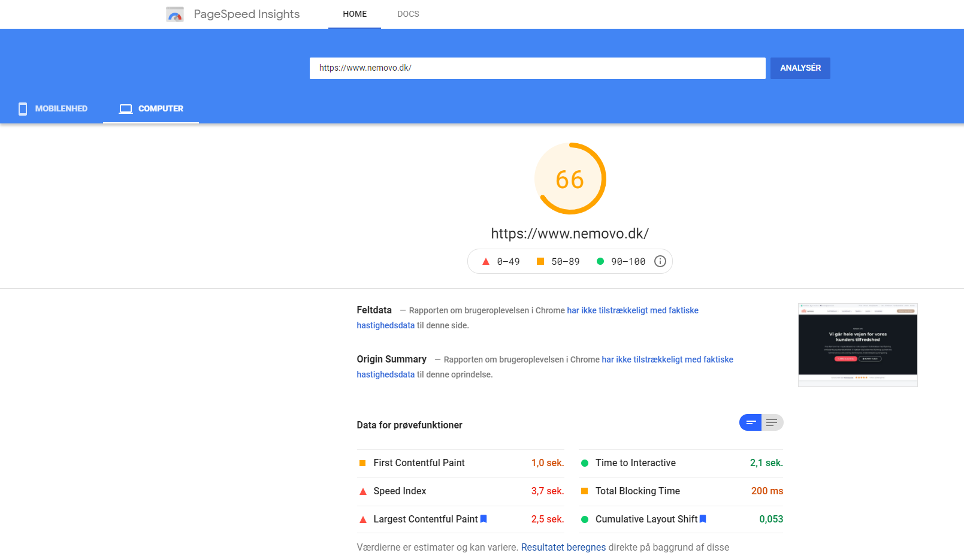Image resolution: width=964 pixels, height=554 pixels.
Task: Click the Feltdata 'hastighedsdata' link
Action: 385,325
